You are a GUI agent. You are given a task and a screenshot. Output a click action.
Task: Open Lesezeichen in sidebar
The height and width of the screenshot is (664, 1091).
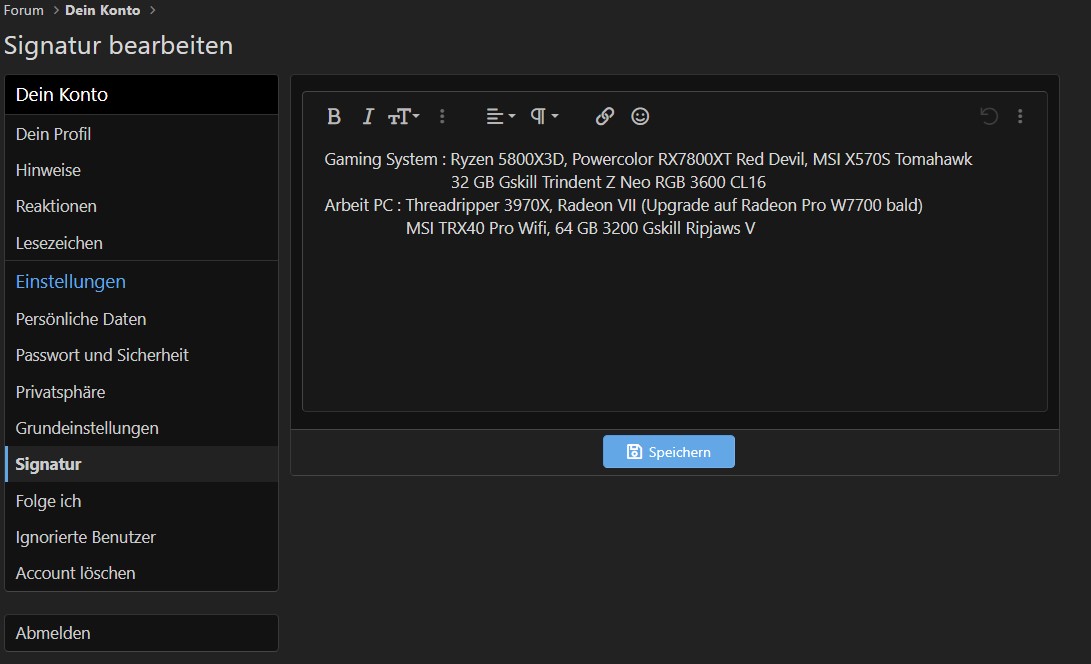pos(141,243)
